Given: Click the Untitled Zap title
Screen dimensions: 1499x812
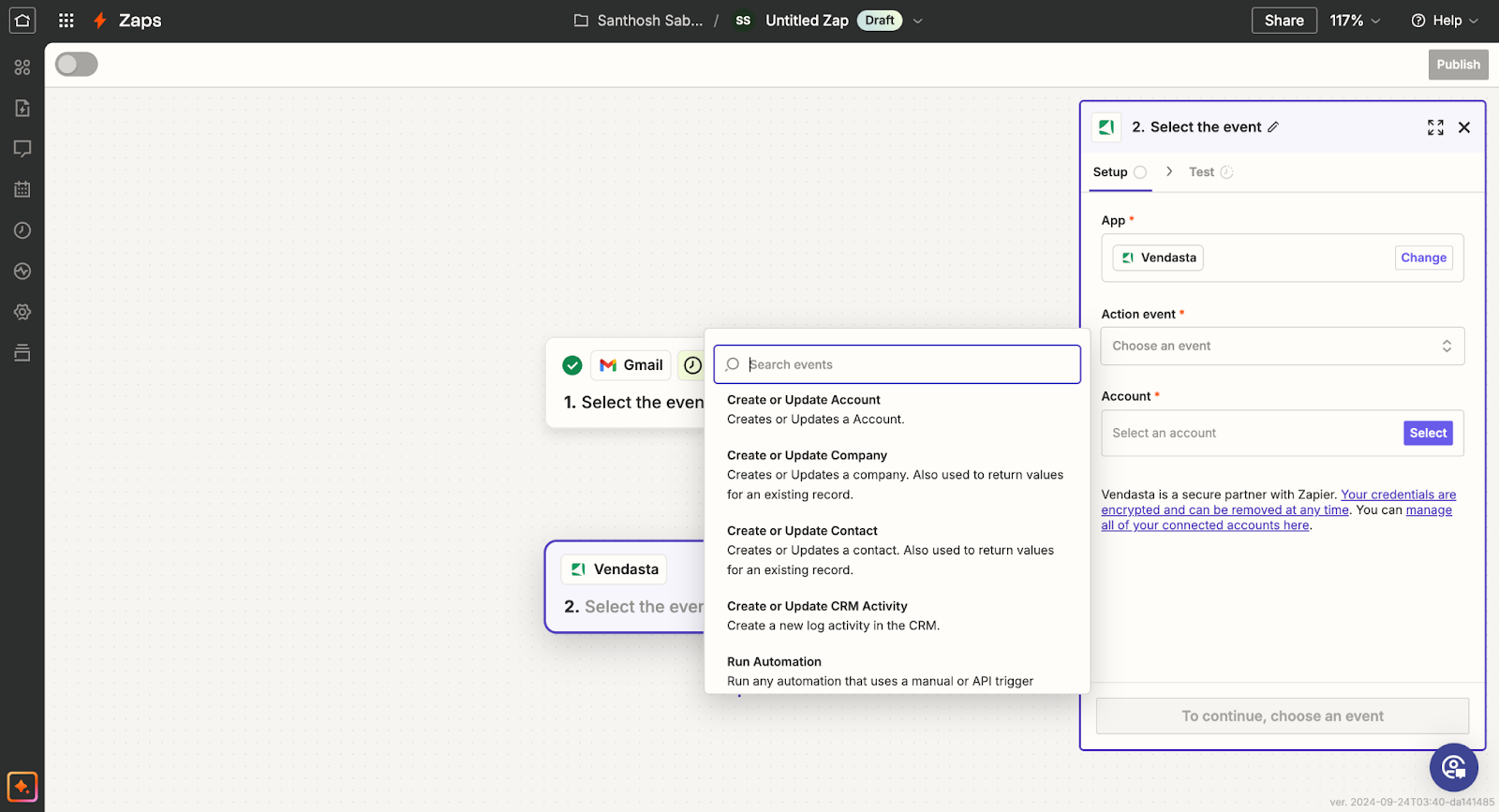Looking at the screenshot, I should pos(807,21).
